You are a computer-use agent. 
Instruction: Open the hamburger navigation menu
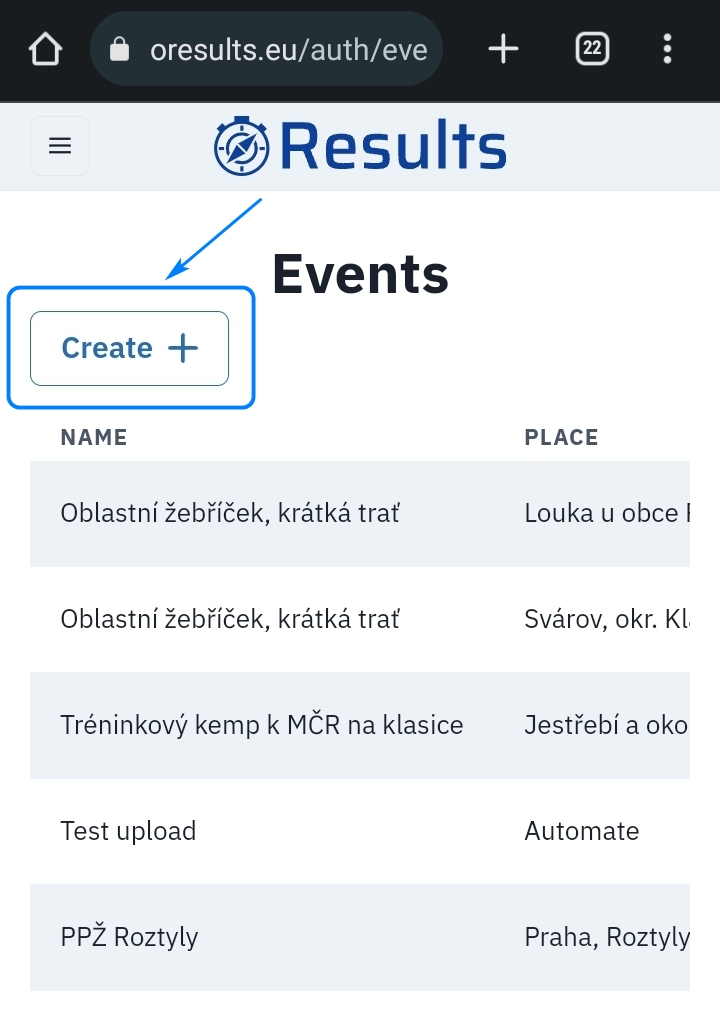[60, 146]
